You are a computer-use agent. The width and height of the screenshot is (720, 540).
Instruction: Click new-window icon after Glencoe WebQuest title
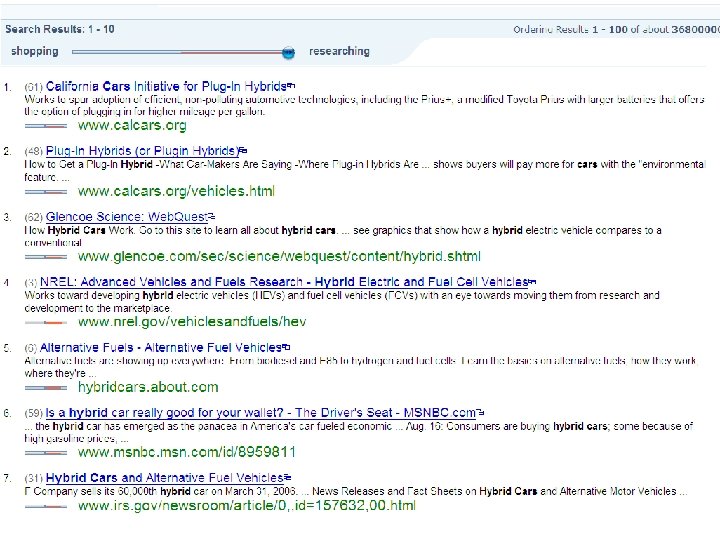click(211, 216)
